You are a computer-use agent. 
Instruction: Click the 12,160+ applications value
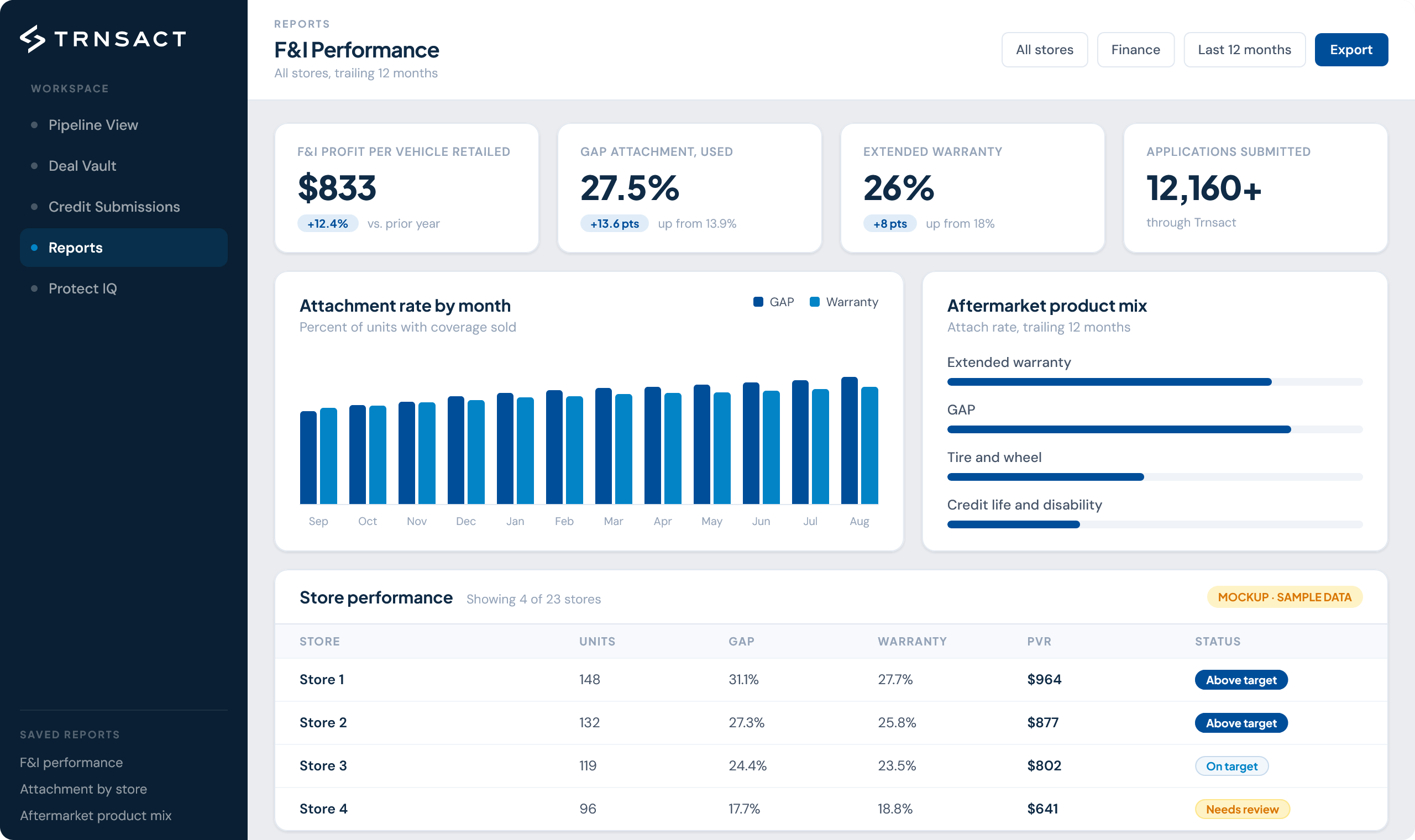1204,188
